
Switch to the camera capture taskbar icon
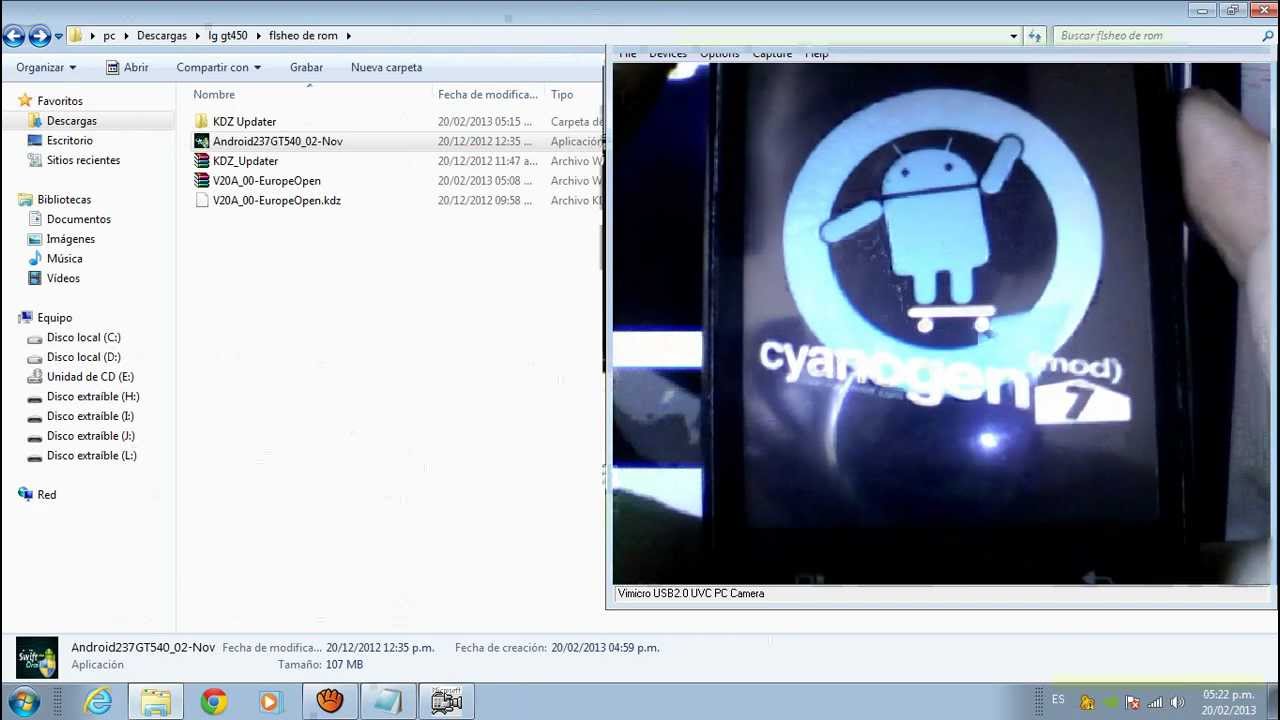coord(446,702)
